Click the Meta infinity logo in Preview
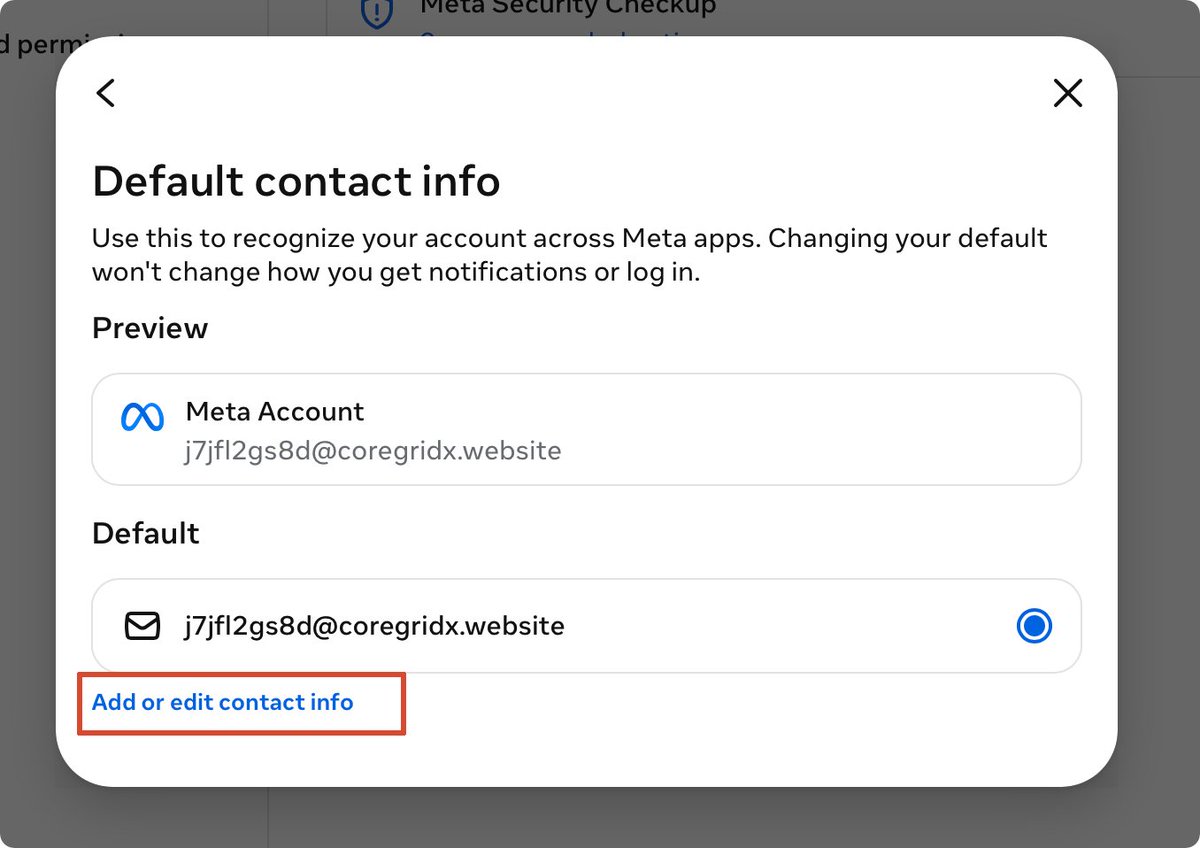Screen dimensions: 1200x848 point(142,417)
